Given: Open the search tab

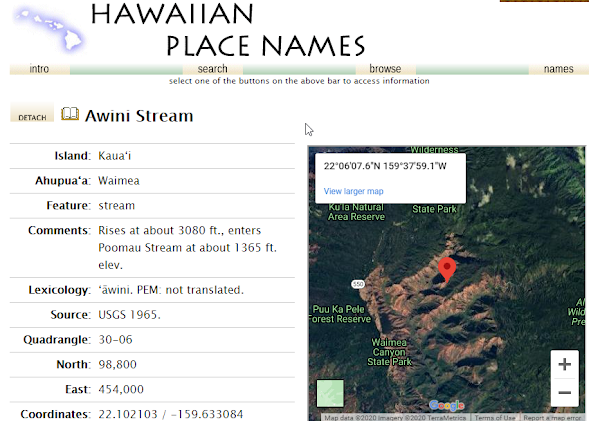Looking at the screenshot, I should pos(213,69).
